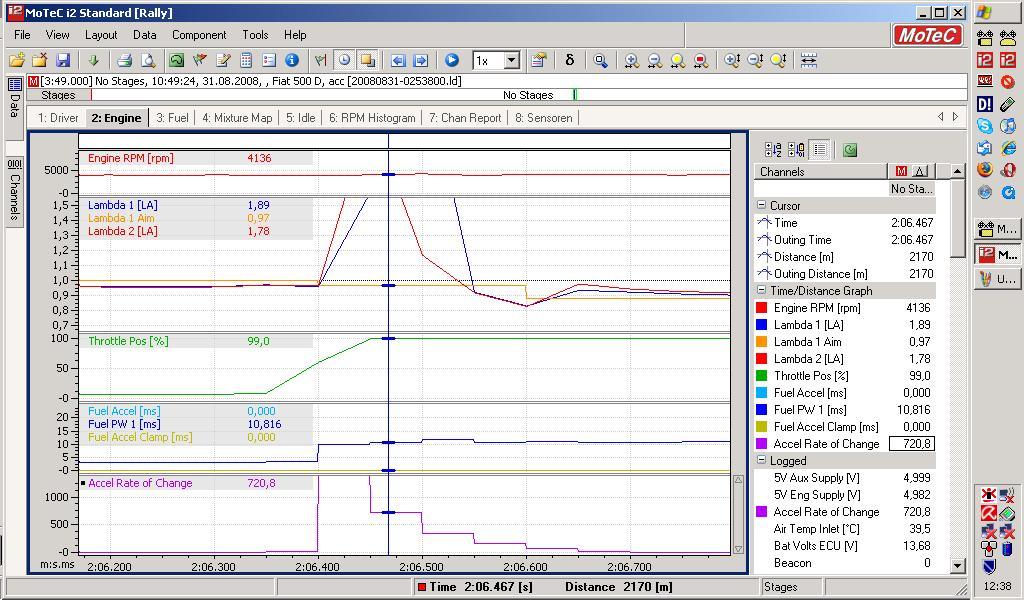Switch to the 5: Idle tab
The image size is (1024, 600).
(x=300, y=118)
